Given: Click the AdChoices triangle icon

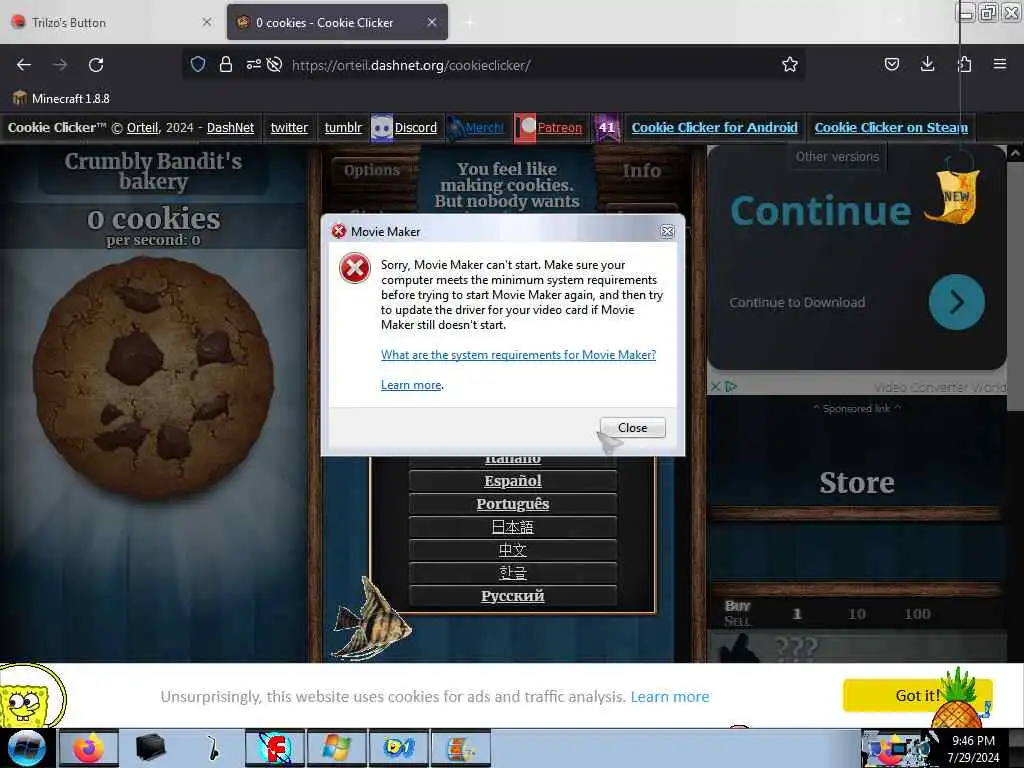Looking at the screenshot, I should 731,387.
